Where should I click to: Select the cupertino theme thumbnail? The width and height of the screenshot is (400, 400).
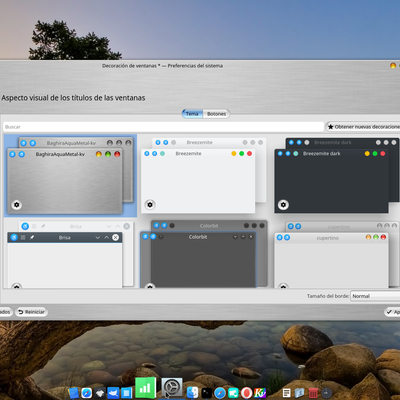336,254
